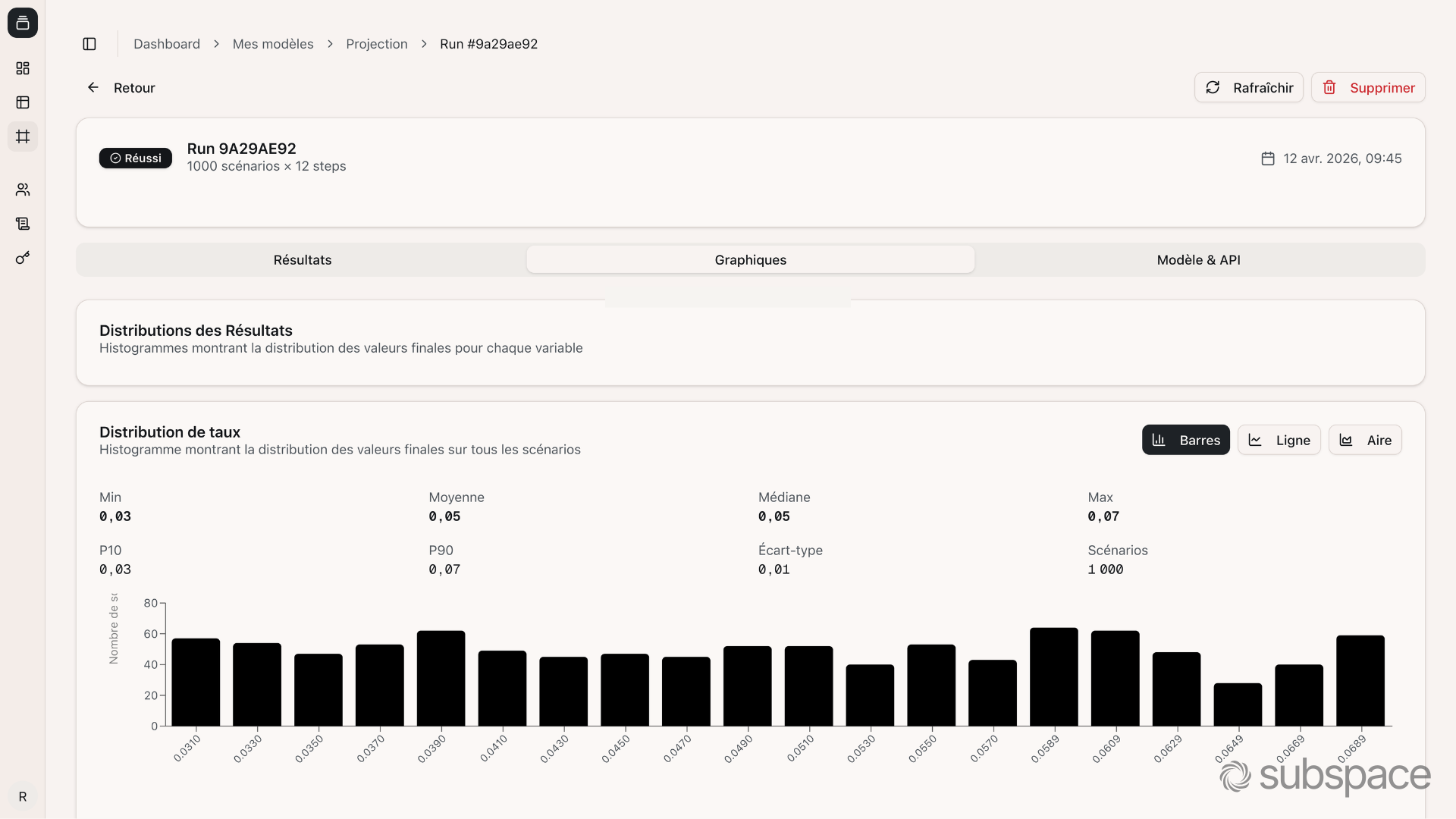
Task: Open the Projection breadcrumb item
Action: 376,44
